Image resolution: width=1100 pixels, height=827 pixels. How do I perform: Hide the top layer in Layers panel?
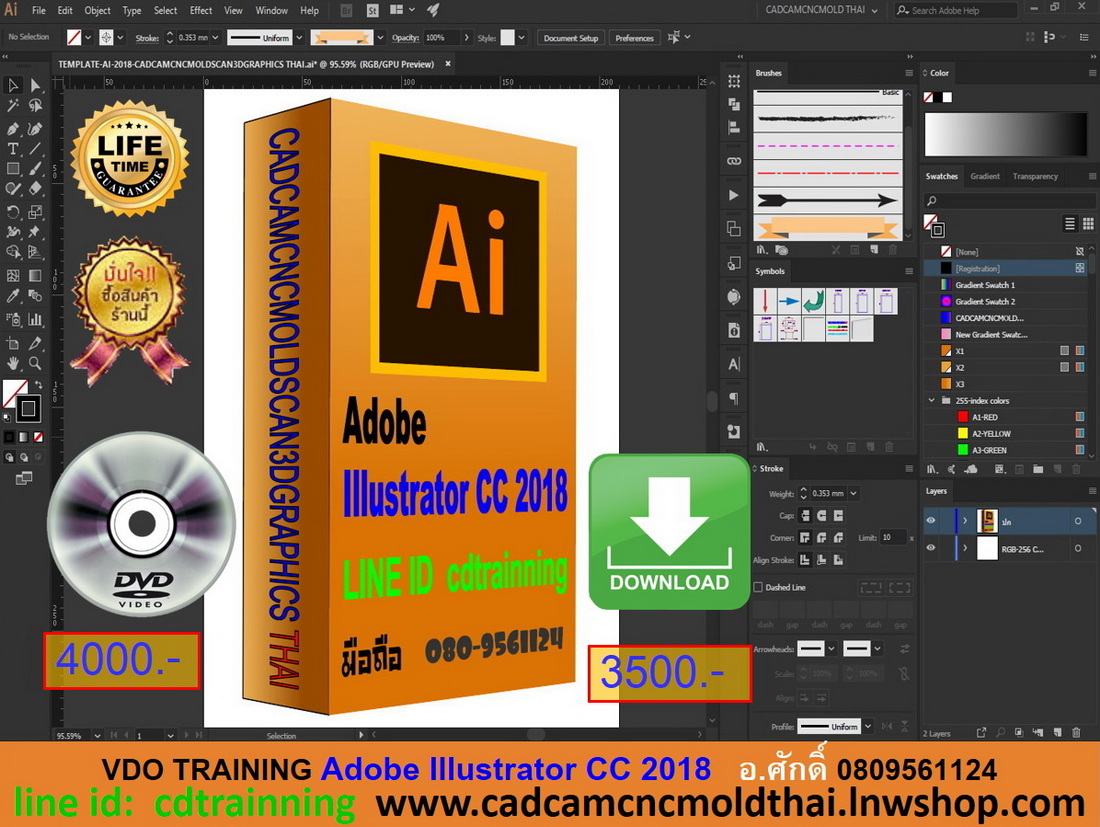tap(931, 520)
